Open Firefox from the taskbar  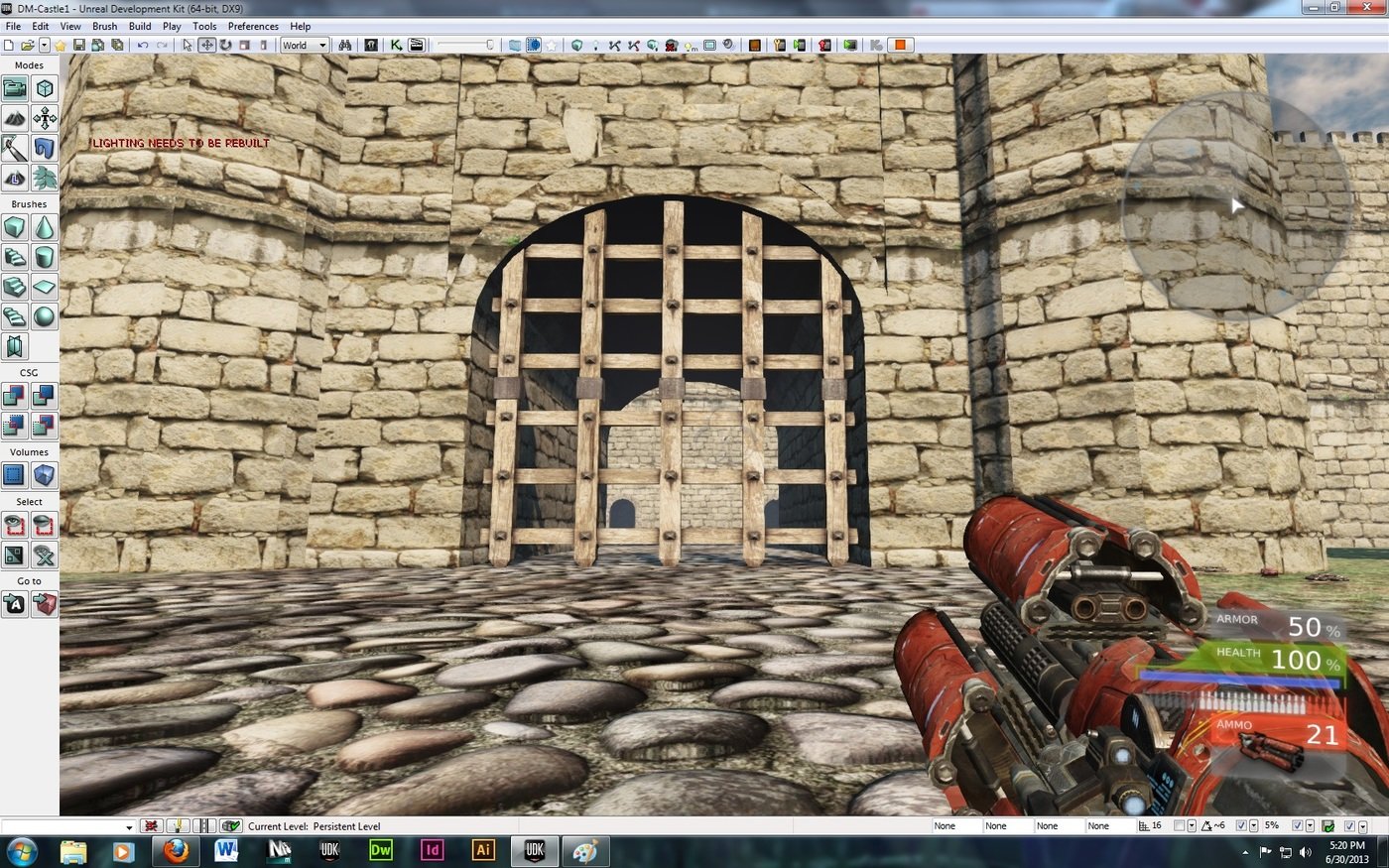point(176,851)
